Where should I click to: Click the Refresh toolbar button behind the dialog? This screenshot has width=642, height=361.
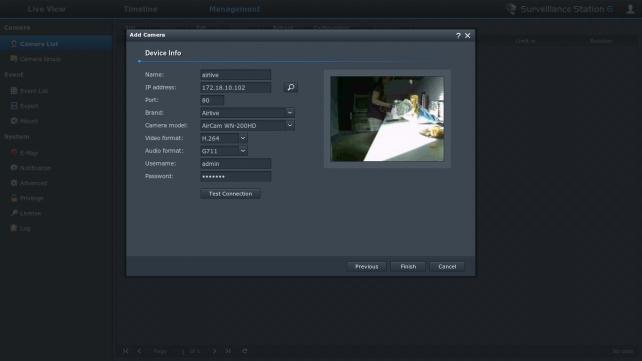pyautogui.click(x=283, y=27)
